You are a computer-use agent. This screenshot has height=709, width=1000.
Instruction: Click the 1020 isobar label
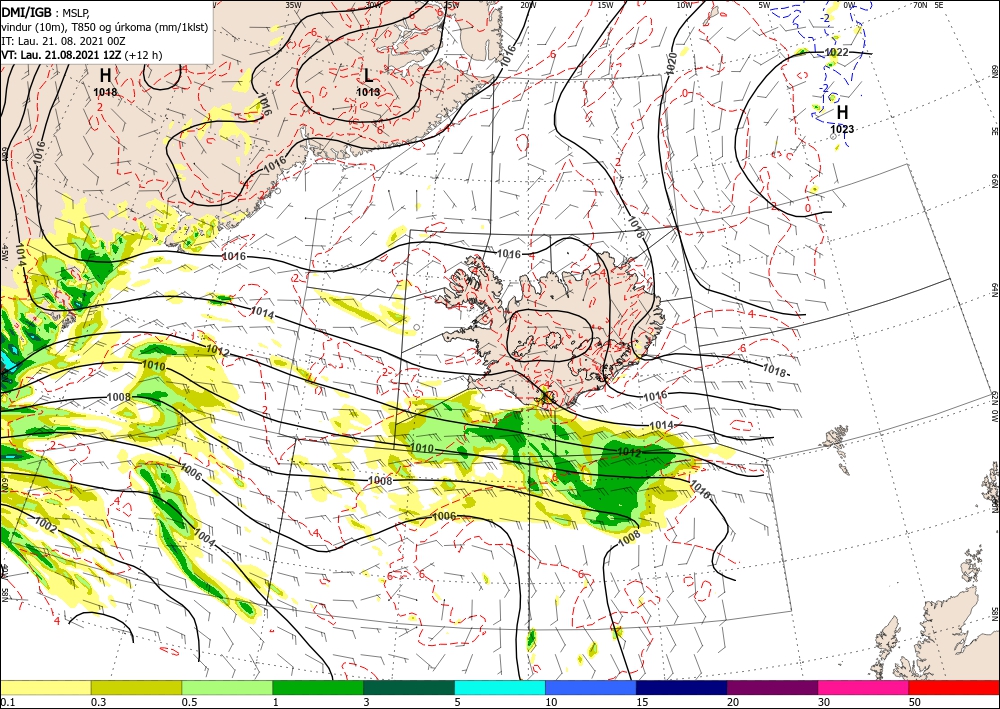point(670,64)
